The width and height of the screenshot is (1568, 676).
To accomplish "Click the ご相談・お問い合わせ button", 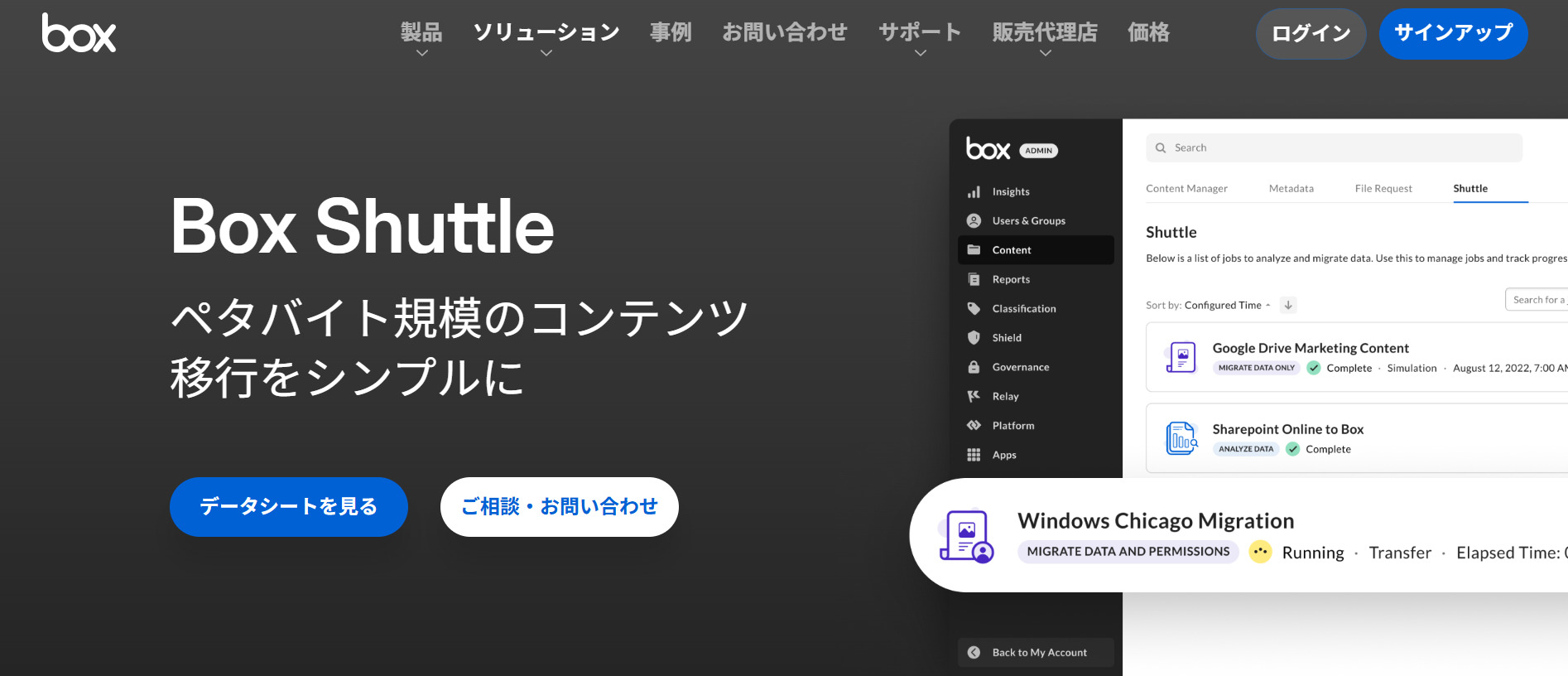I will click(560, 507).
